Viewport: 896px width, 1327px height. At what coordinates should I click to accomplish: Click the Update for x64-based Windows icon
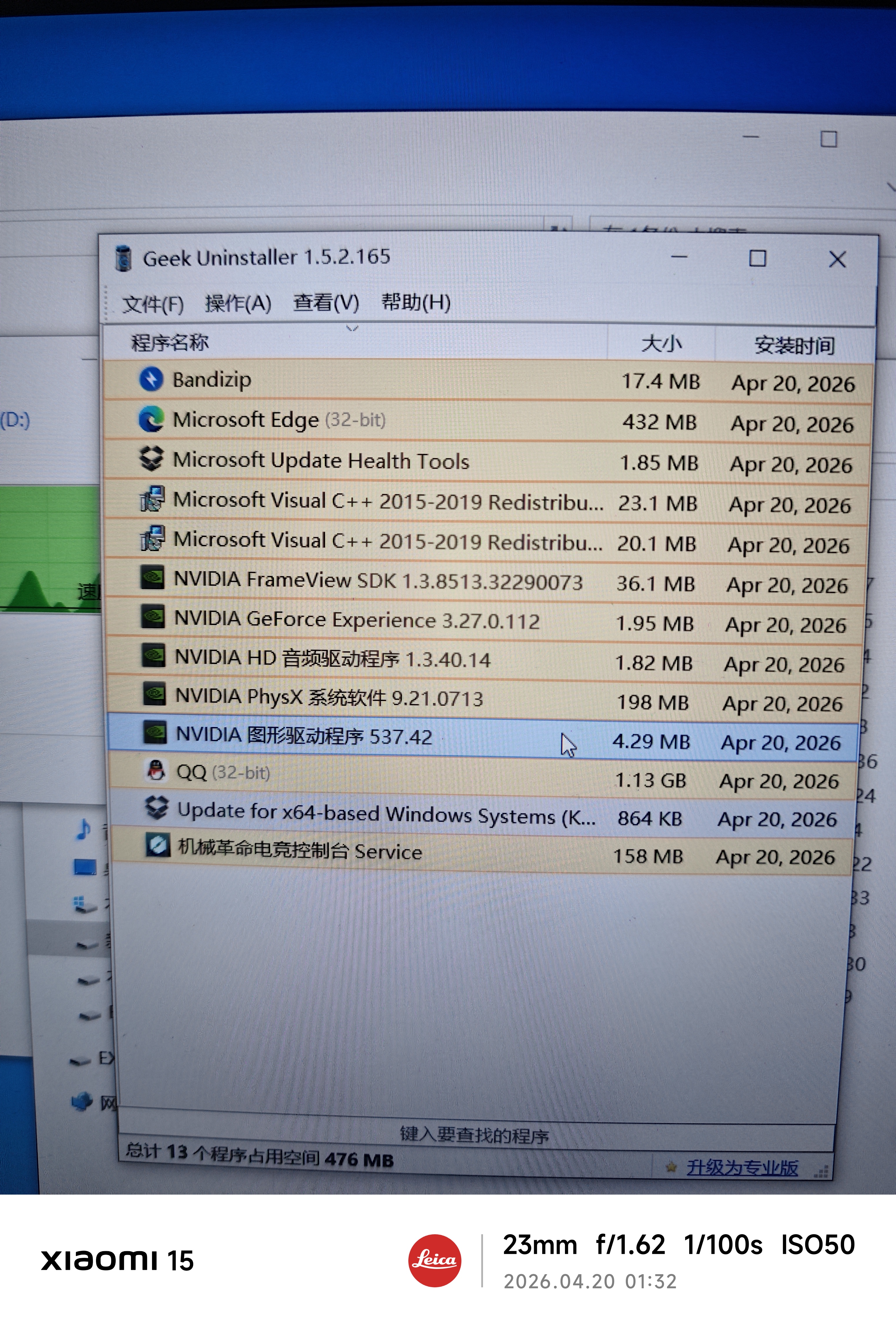point(157,808)
